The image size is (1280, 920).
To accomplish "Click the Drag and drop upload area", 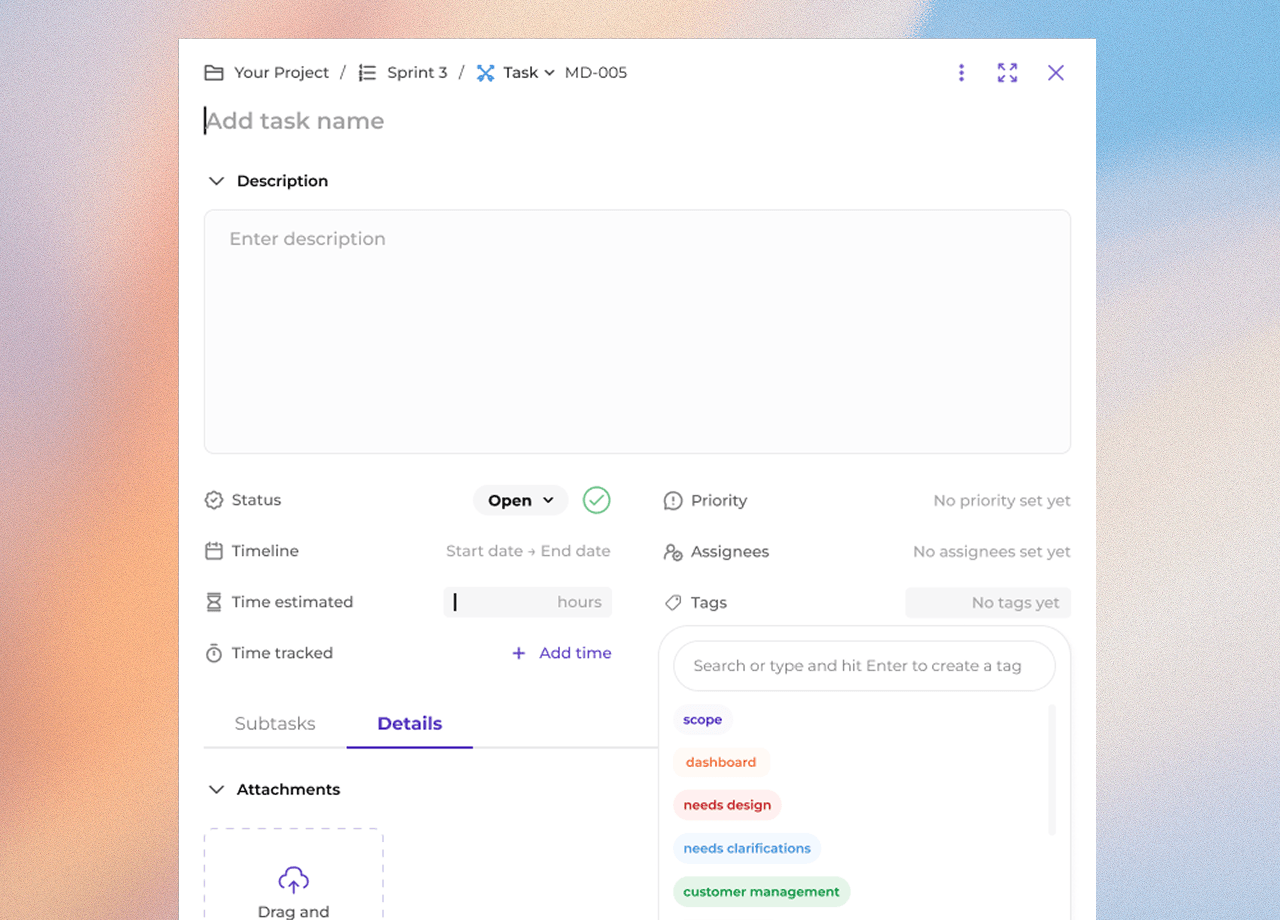I will [293, 874].
